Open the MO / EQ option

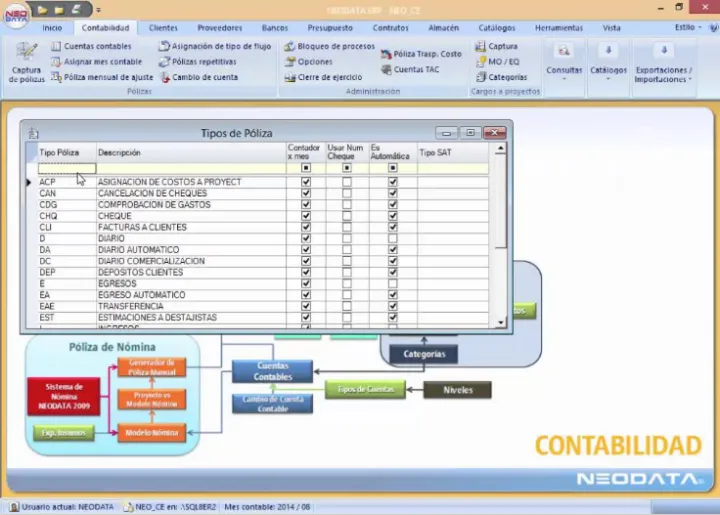503,62
